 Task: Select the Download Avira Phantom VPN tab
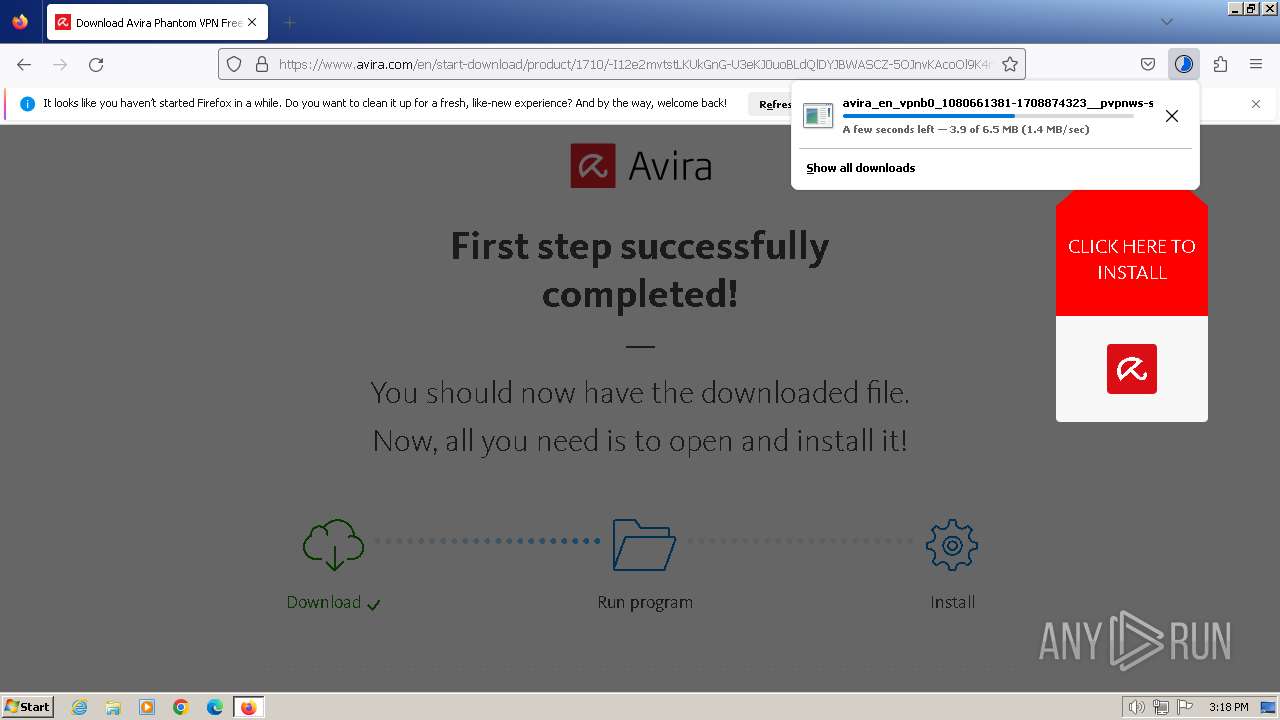pyautogui.click(x=157, y=22)
